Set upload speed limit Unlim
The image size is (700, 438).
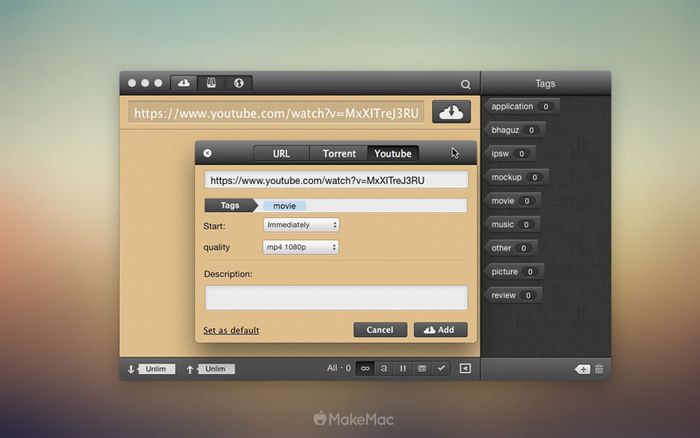click(216, 369)
